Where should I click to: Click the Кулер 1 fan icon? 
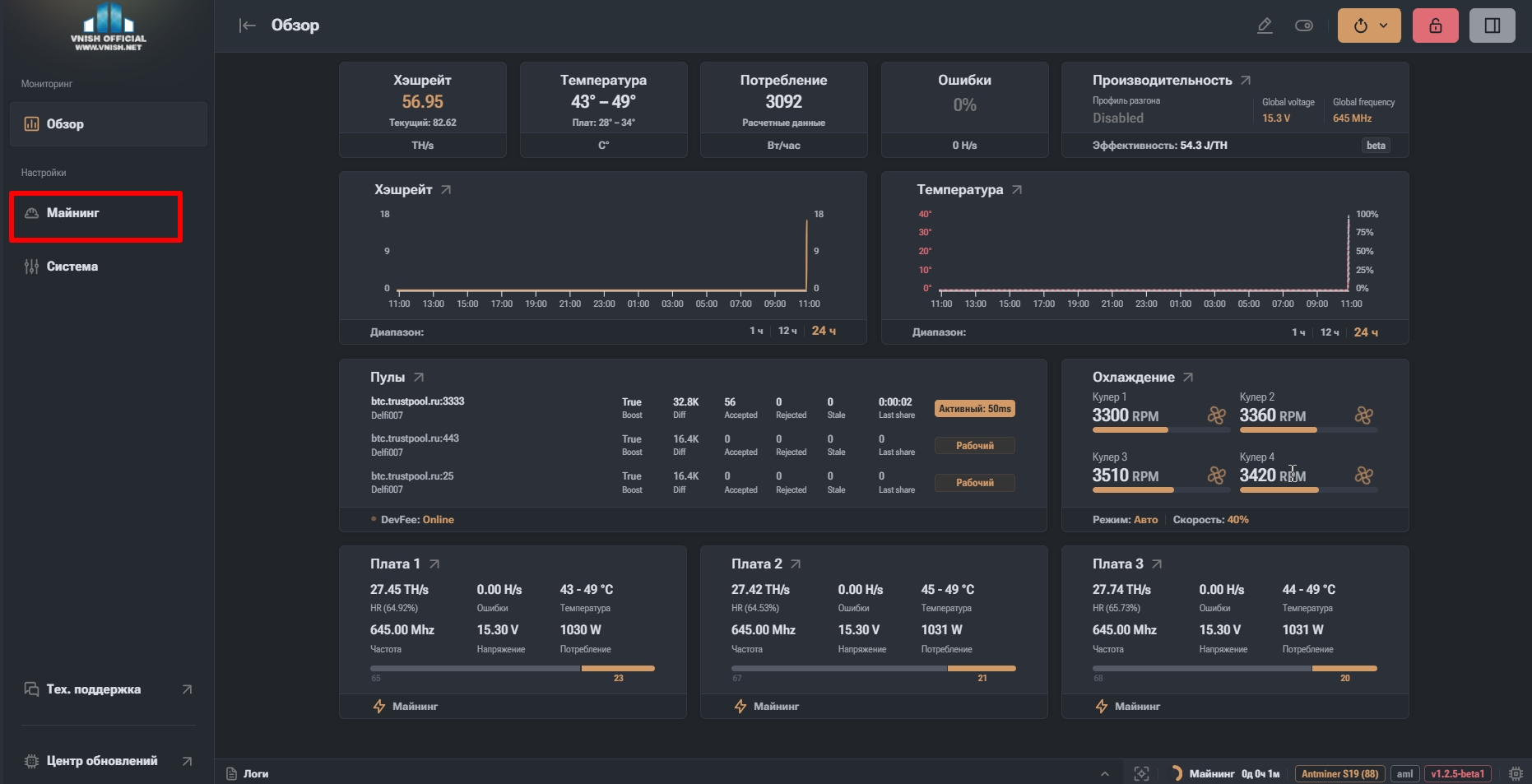[x=1217, y=415]
